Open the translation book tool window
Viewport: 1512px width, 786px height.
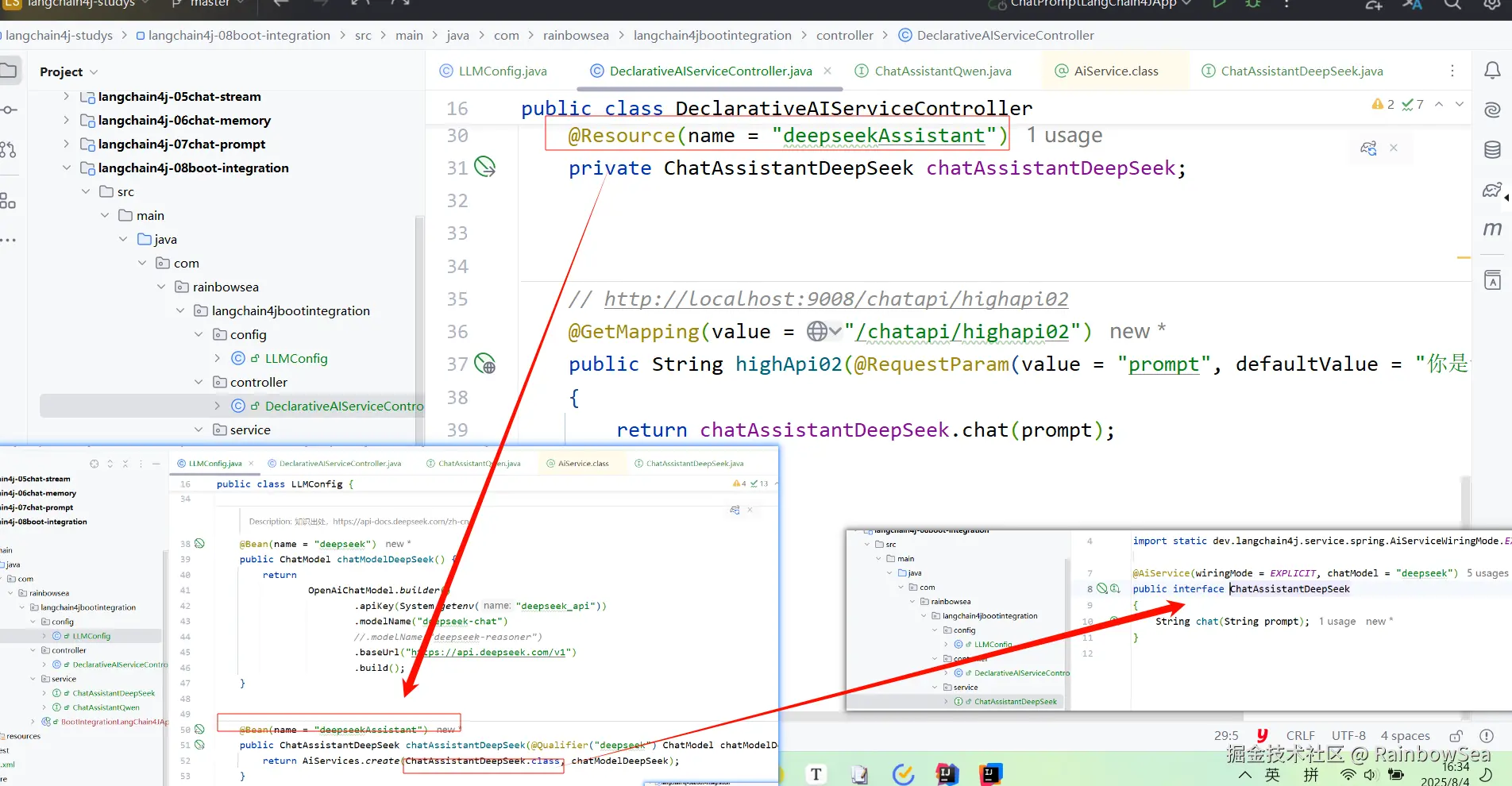click(x=1492, y=279)
